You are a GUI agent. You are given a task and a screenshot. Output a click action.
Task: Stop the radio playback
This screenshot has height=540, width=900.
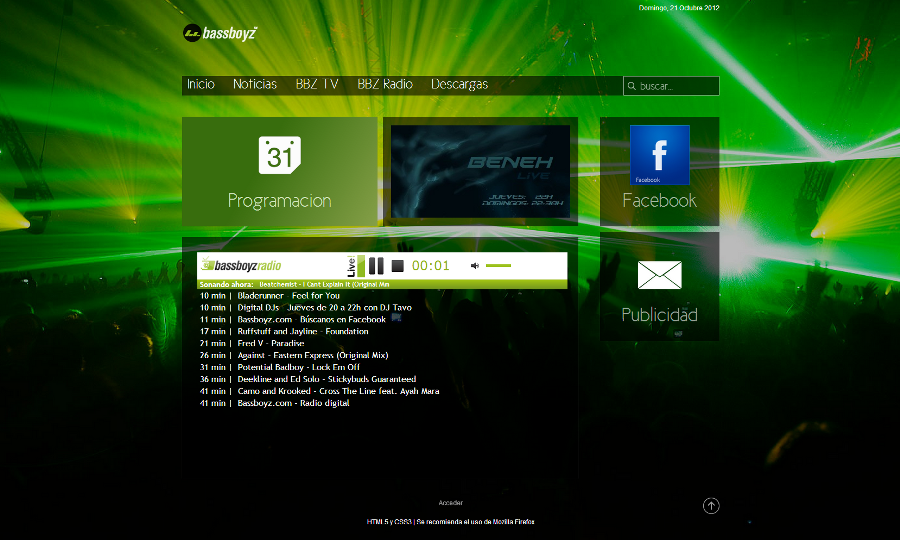[x=397, y=266]
